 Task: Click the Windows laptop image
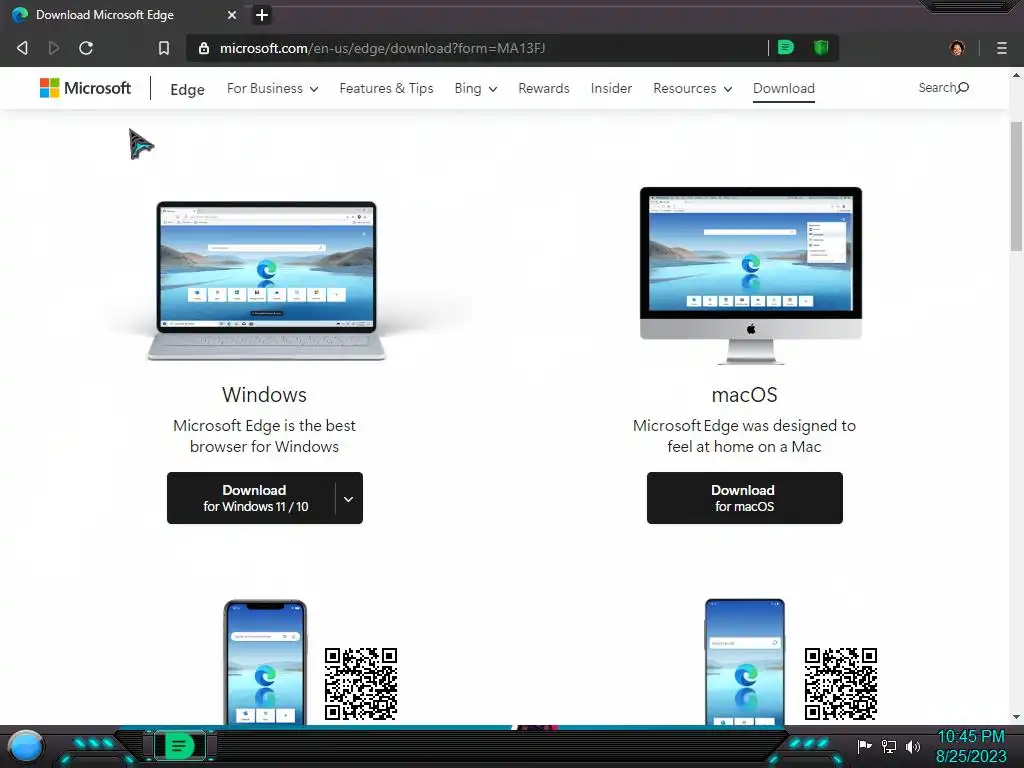[x=266, y=281]
